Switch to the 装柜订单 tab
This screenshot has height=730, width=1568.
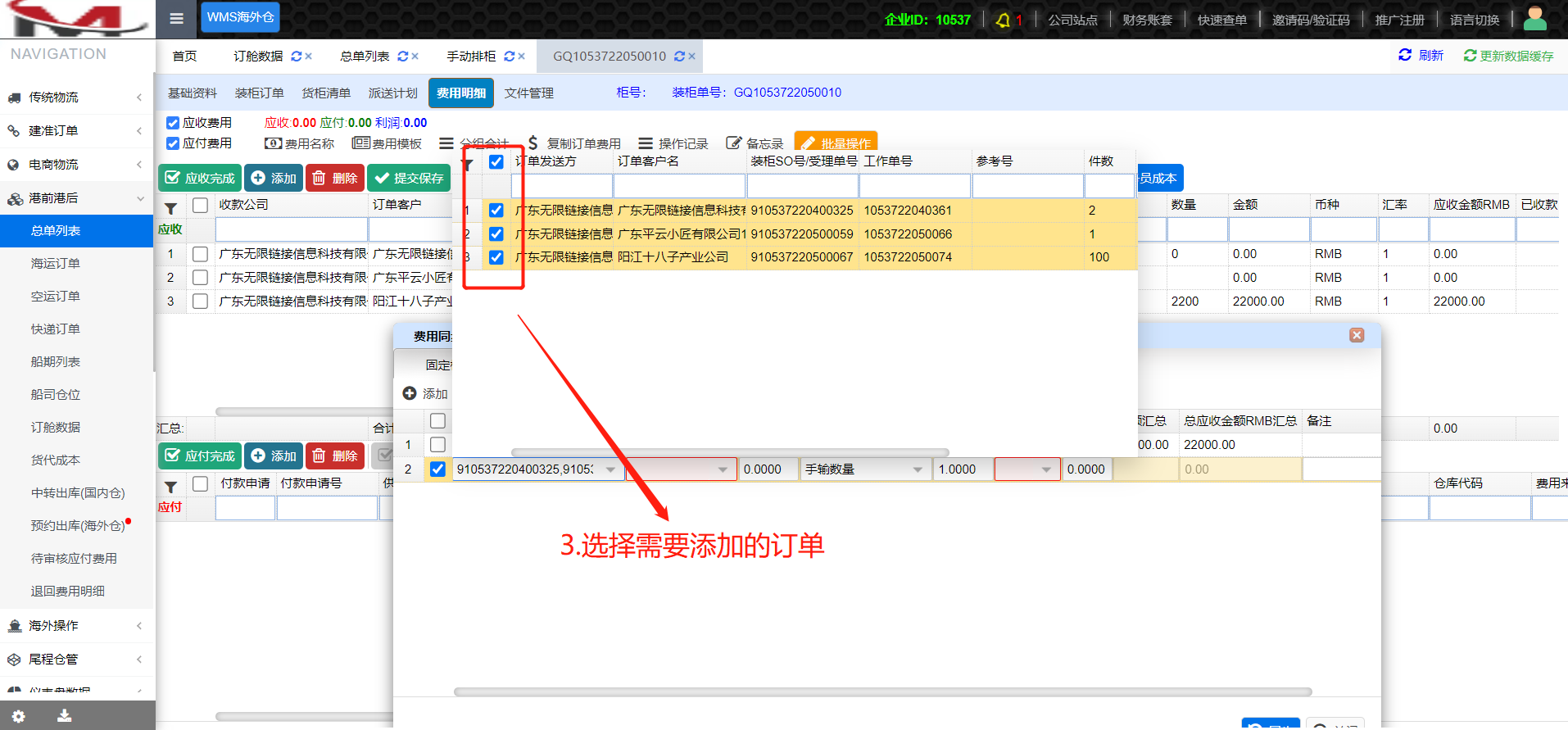point(260,93)
